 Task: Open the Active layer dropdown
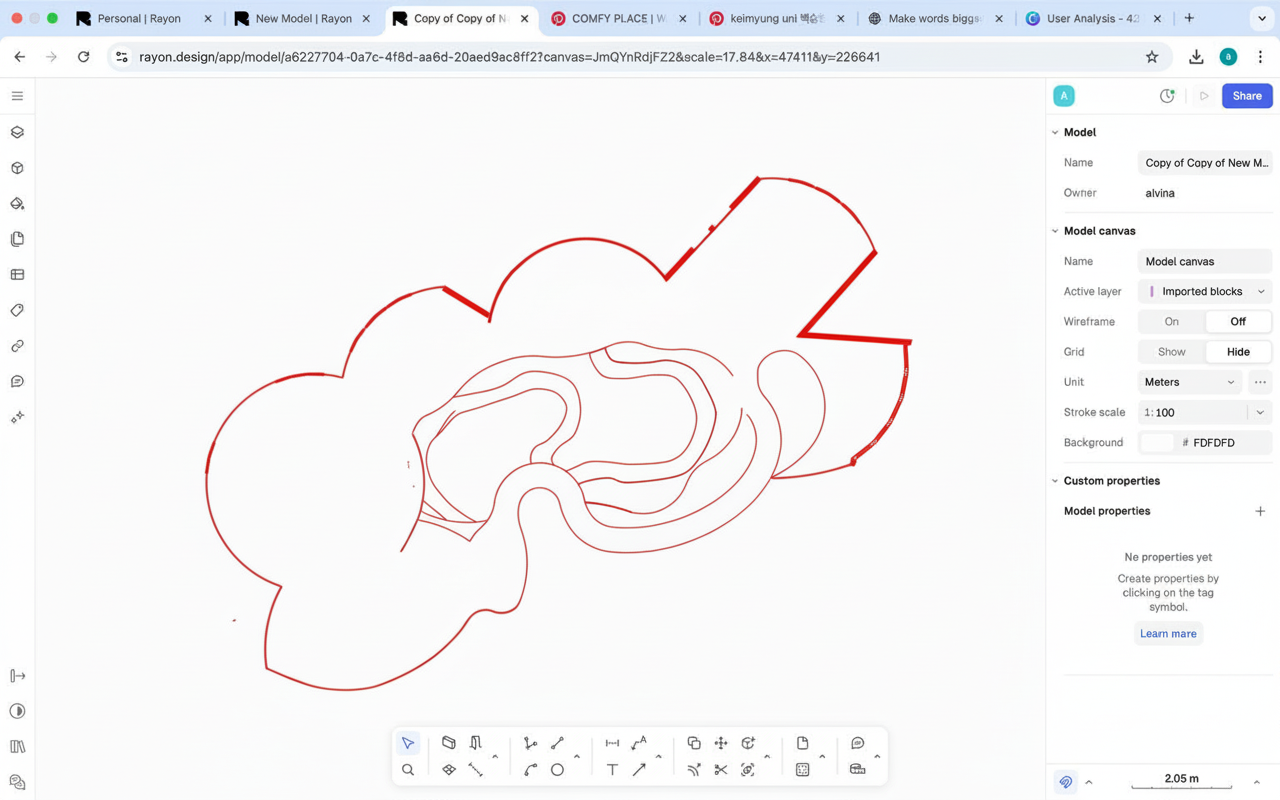1205,292
